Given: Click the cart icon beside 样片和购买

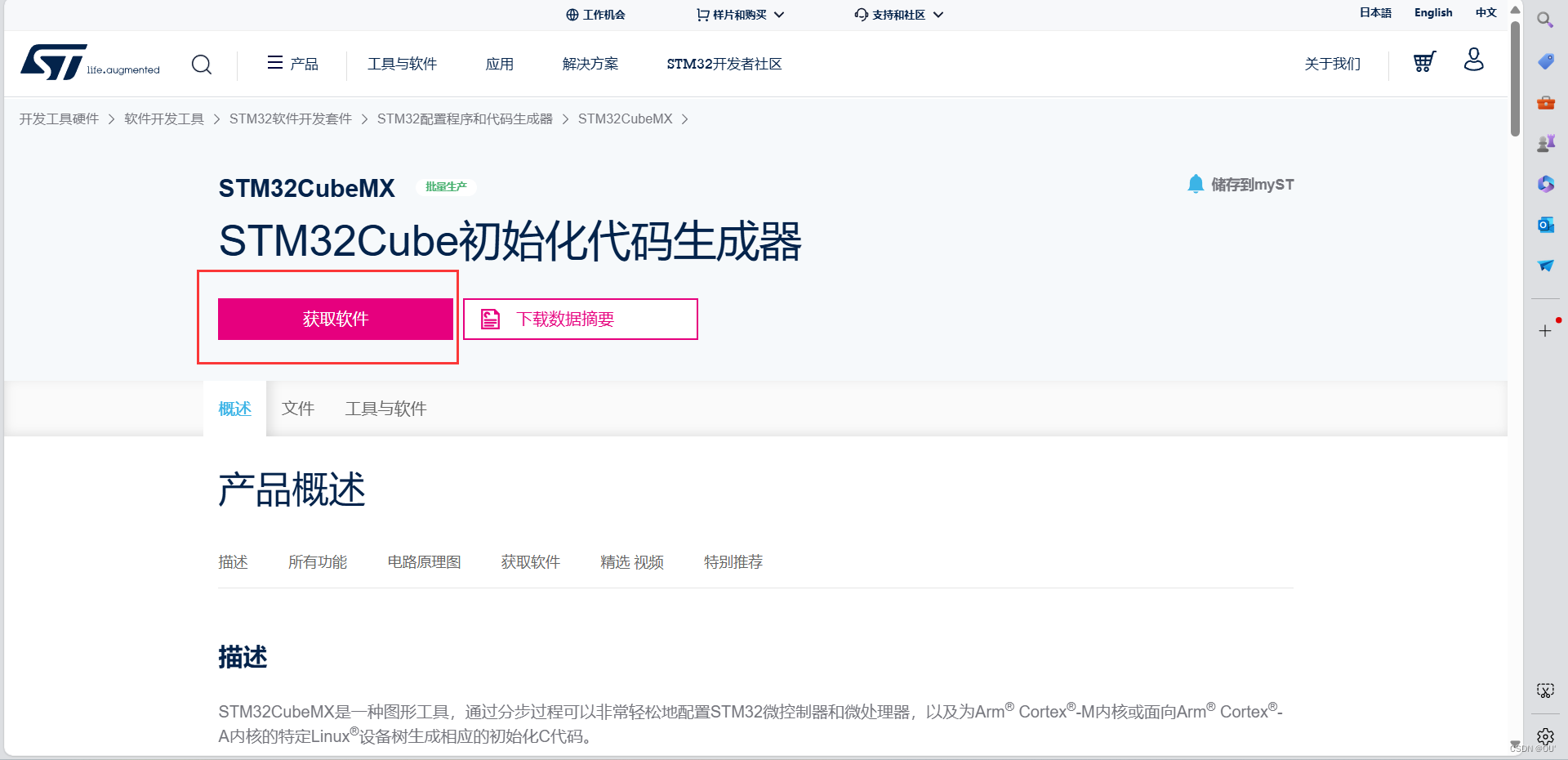Looking at the screenshot, I should pyautogui.click(x=702, y=15).
